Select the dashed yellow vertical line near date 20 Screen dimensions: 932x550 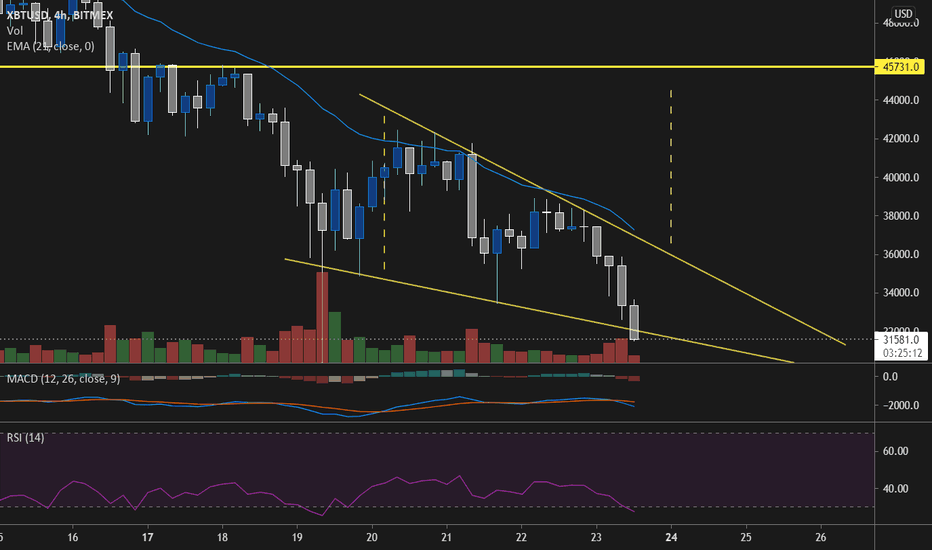click(x=384, y=192)
